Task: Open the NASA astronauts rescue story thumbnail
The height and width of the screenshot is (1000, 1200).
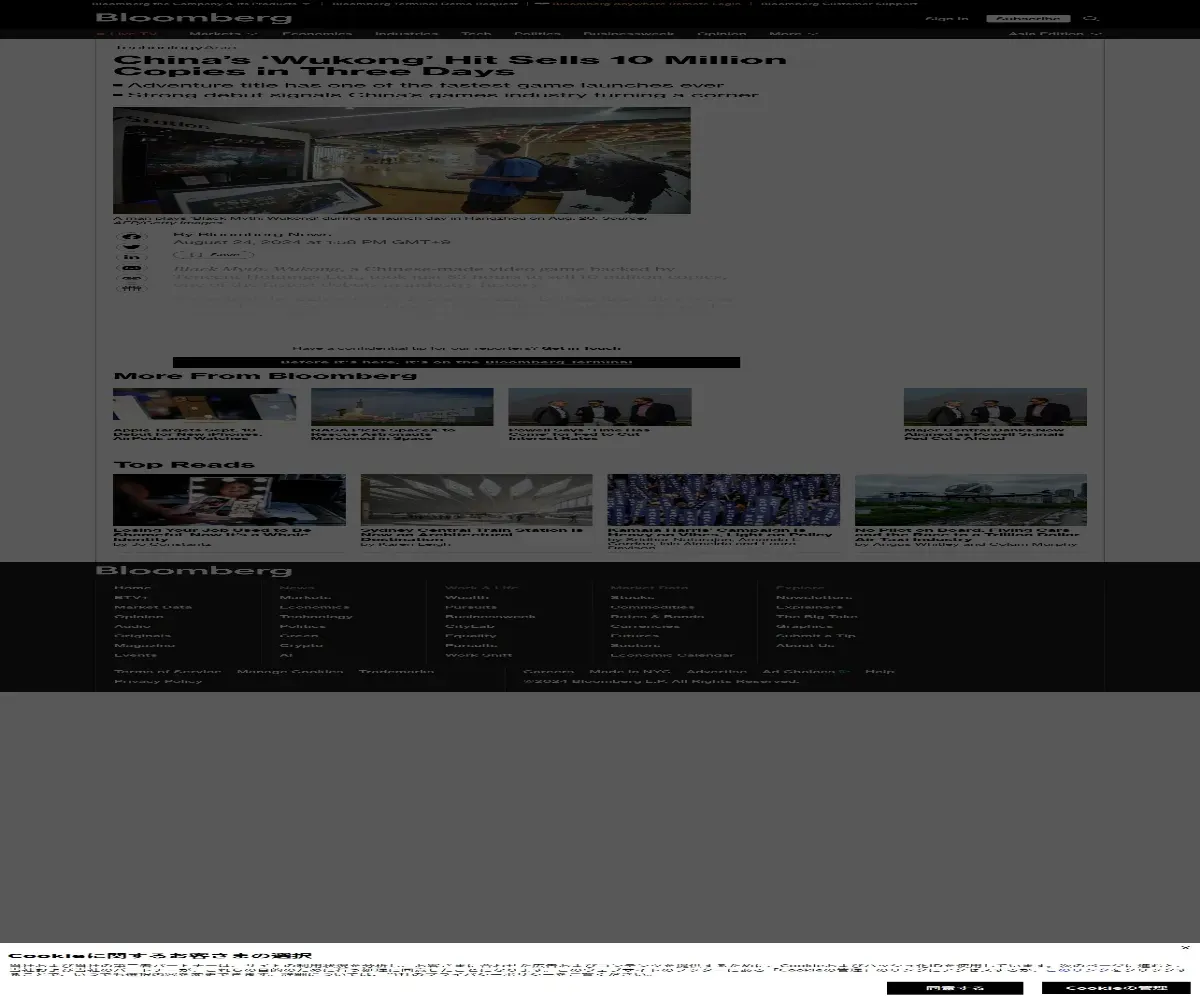Action: coord(402,407)
